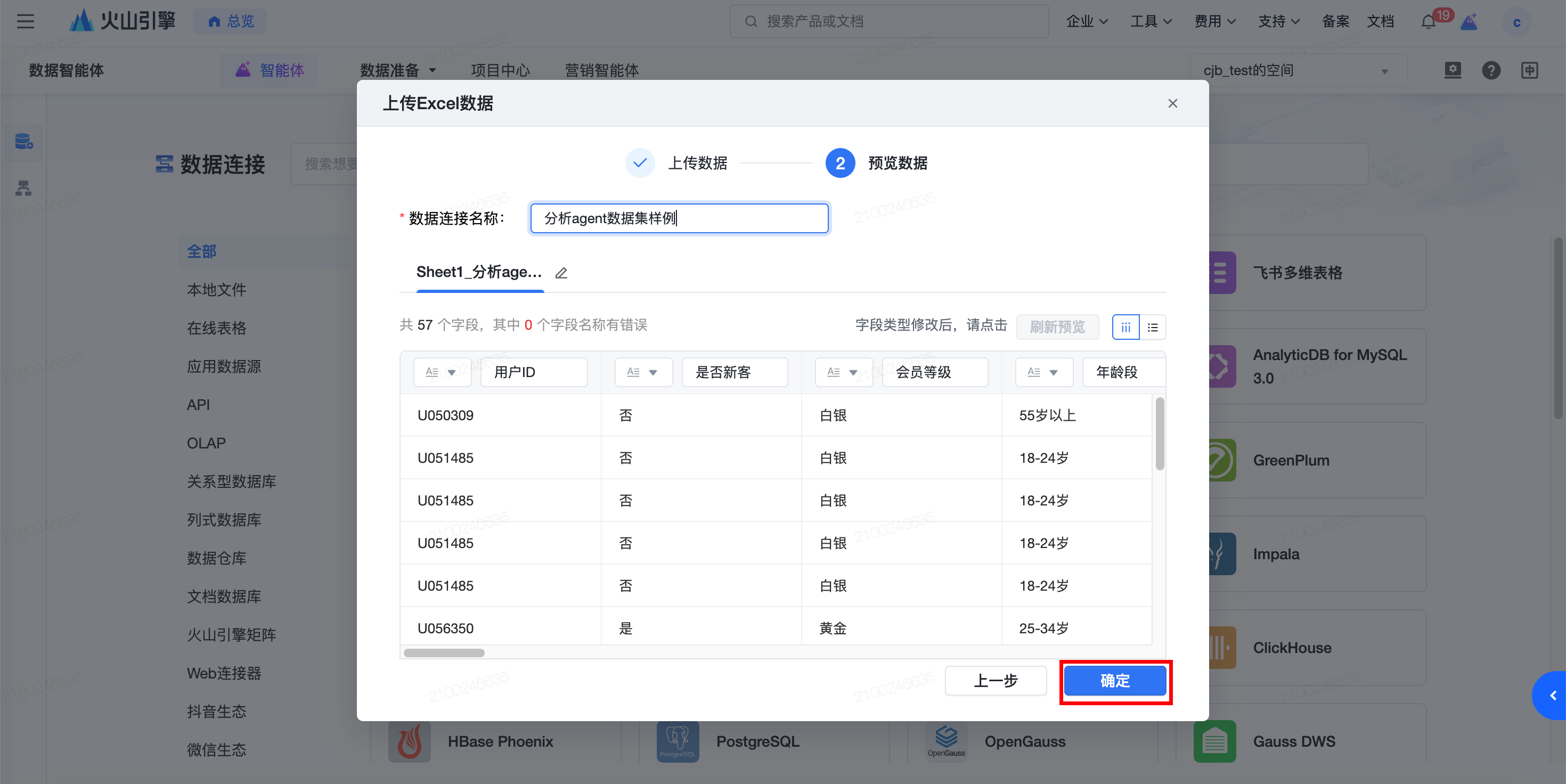1566x784 pixels.
Task: Select 火山引擎矩阵 in the category list
Action: [x=232, y=635]
